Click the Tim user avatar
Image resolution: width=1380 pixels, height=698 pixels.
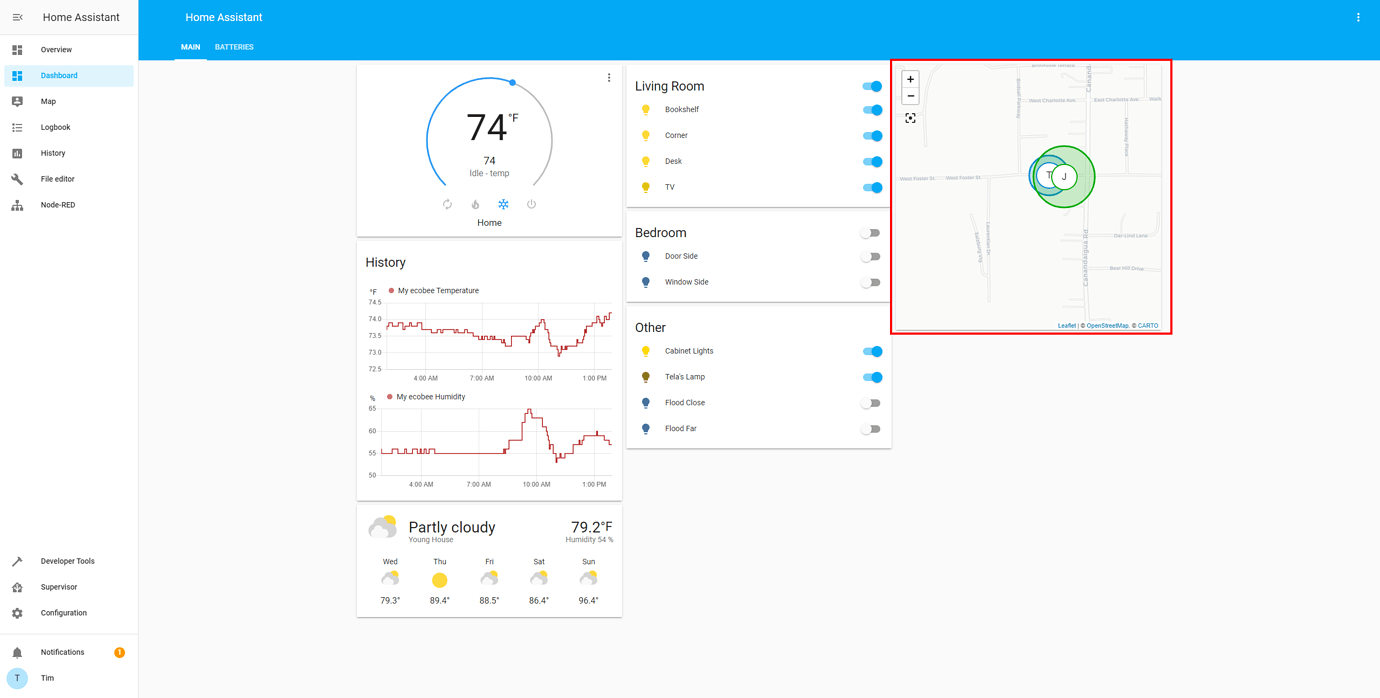pyautogui.click(x=17, y=678)
